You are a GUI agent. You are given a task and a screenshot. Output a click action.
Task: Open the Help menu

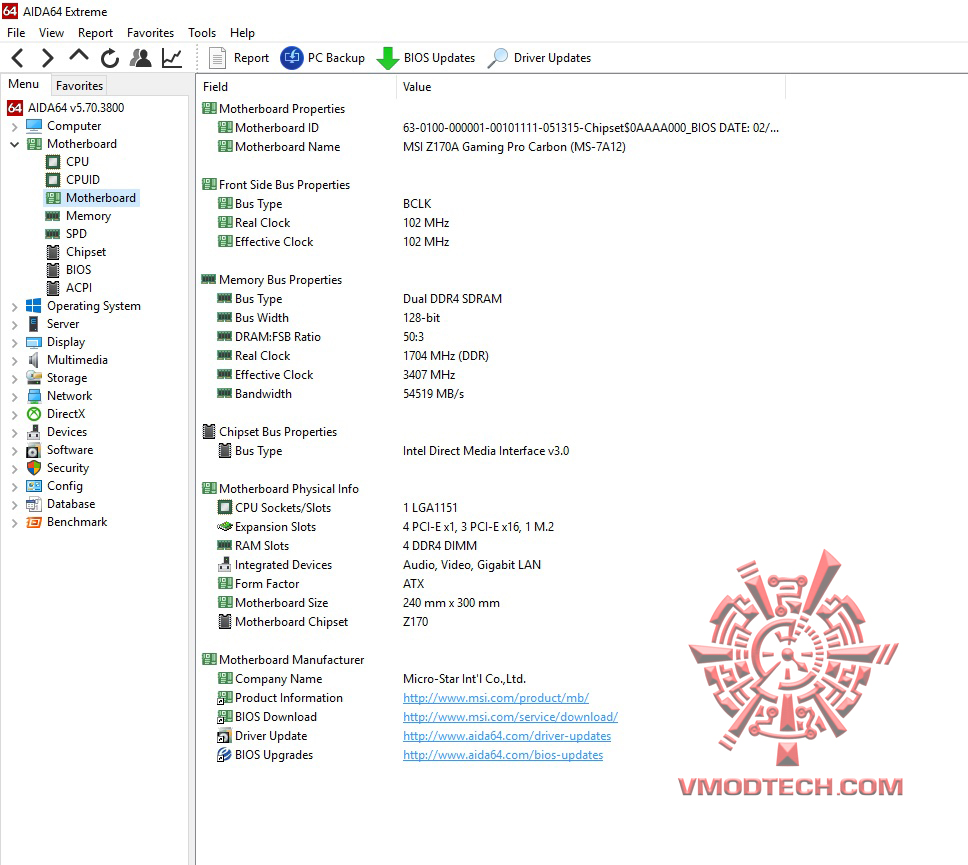point(242,33)
